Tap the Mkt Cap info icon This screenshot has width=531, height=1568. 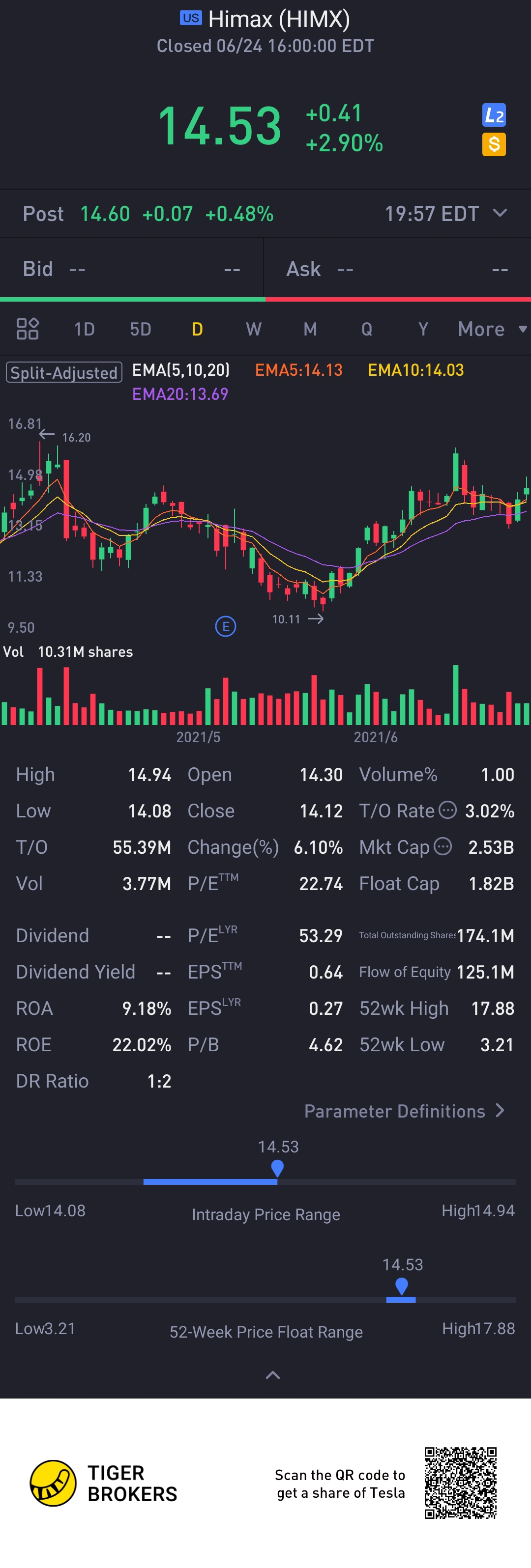[x=442, y=846]
